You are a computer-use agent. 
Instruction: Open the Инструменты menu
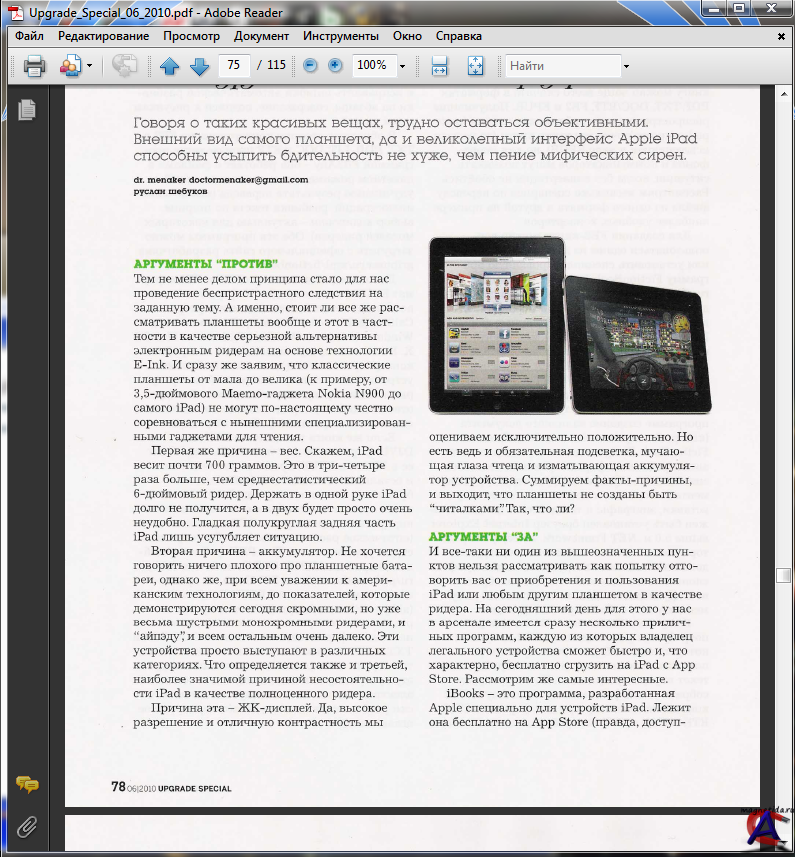(x=340, y=36)
